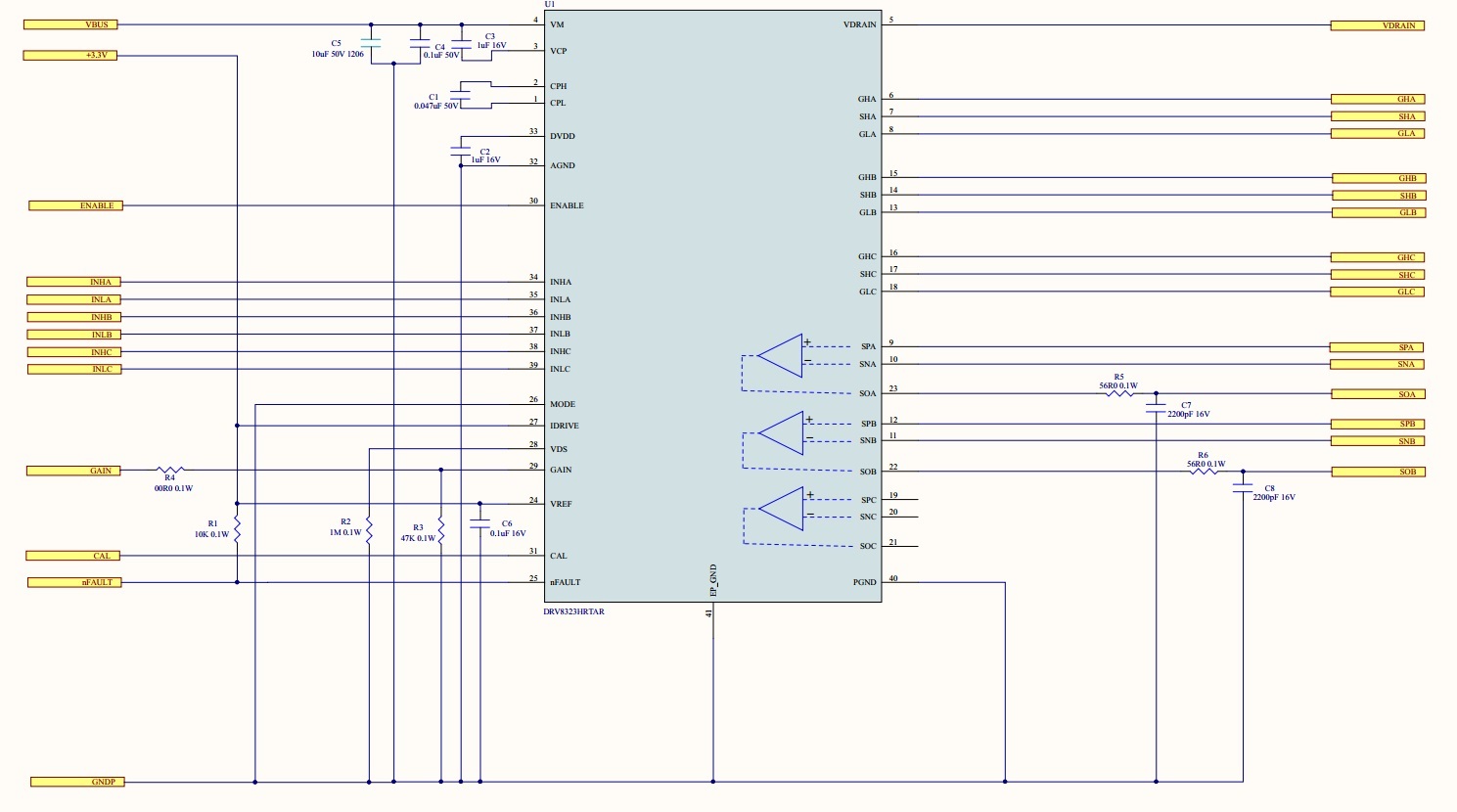This screenshot has height=812, width=1457.
Task: Select the GHC output port
Action: (1378, 257)
